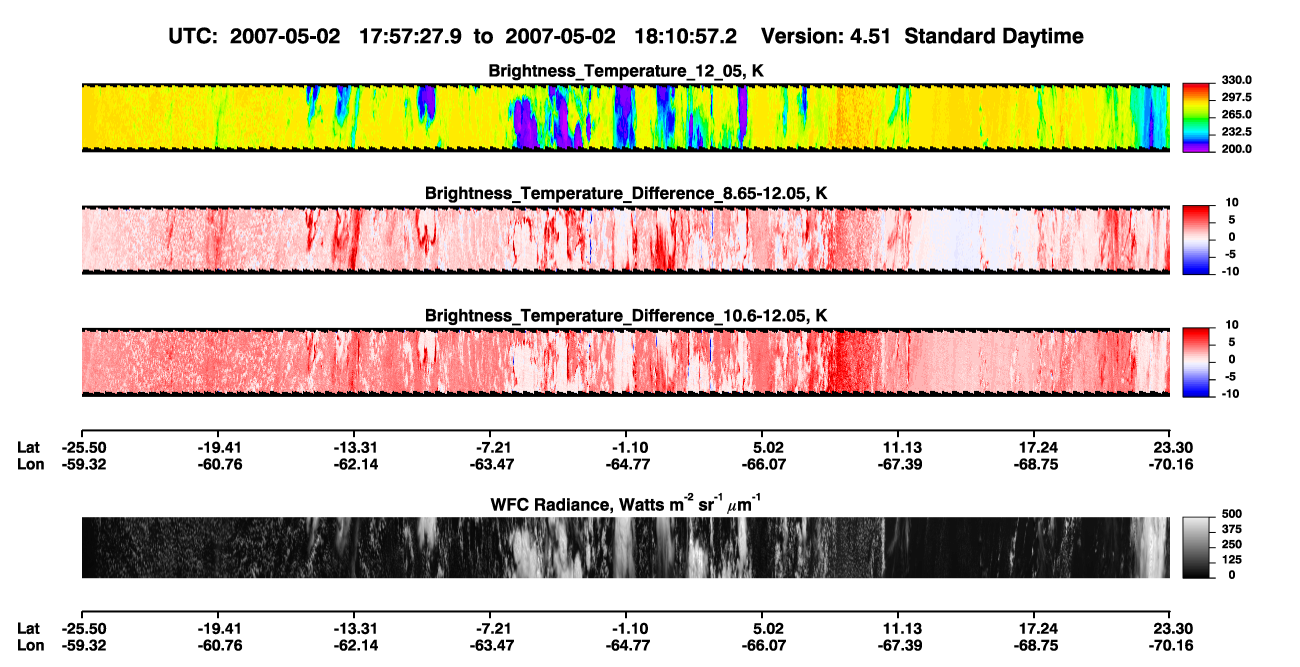
Task: Select the WFC Radiance grayscale image strip
Action: pyautogui.click(x=625, y=547)
